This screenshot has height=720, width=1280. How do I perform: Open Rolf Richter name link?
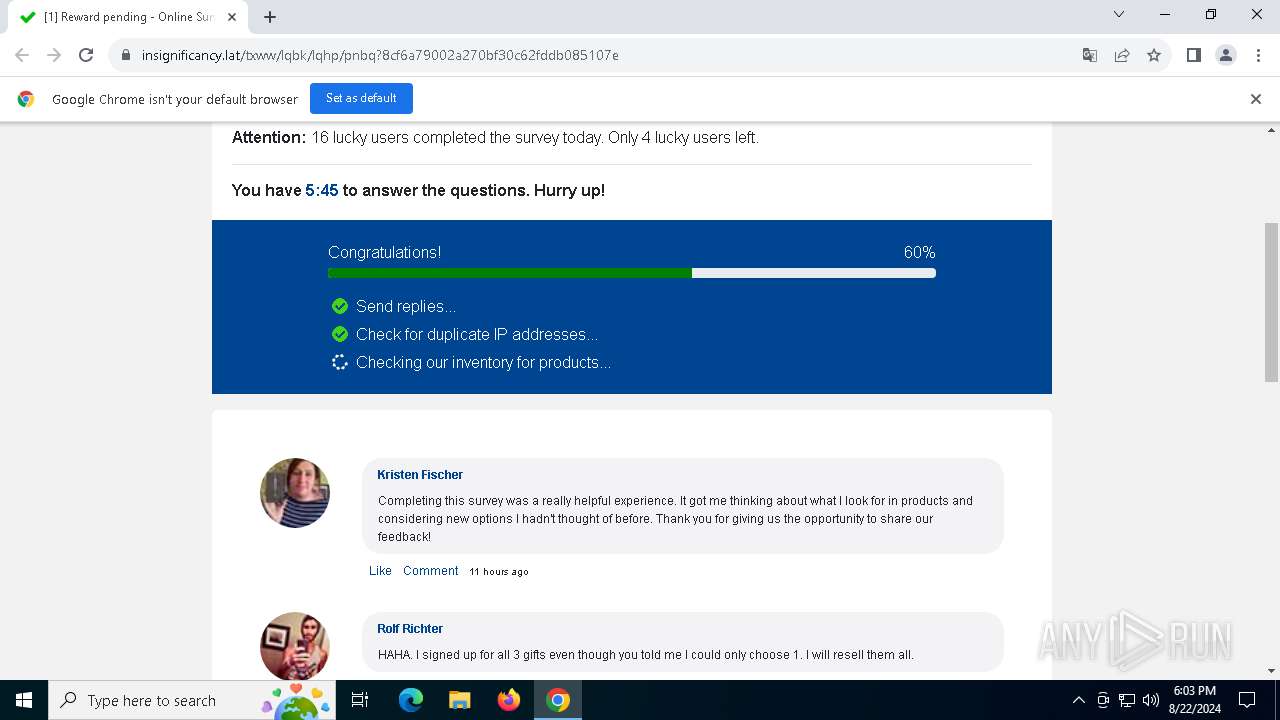[410, 629]
